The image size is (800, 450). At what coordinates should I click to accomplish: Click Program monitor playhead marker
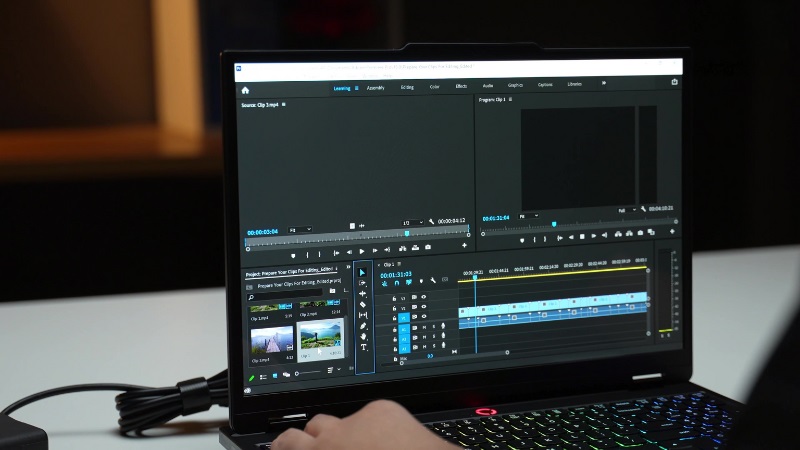(x=554, y=224)
